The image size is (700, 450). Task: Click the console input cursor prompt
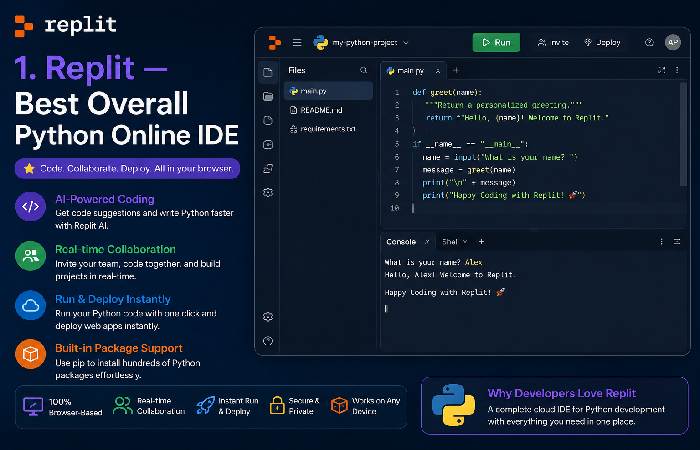[x=387, y=308]
